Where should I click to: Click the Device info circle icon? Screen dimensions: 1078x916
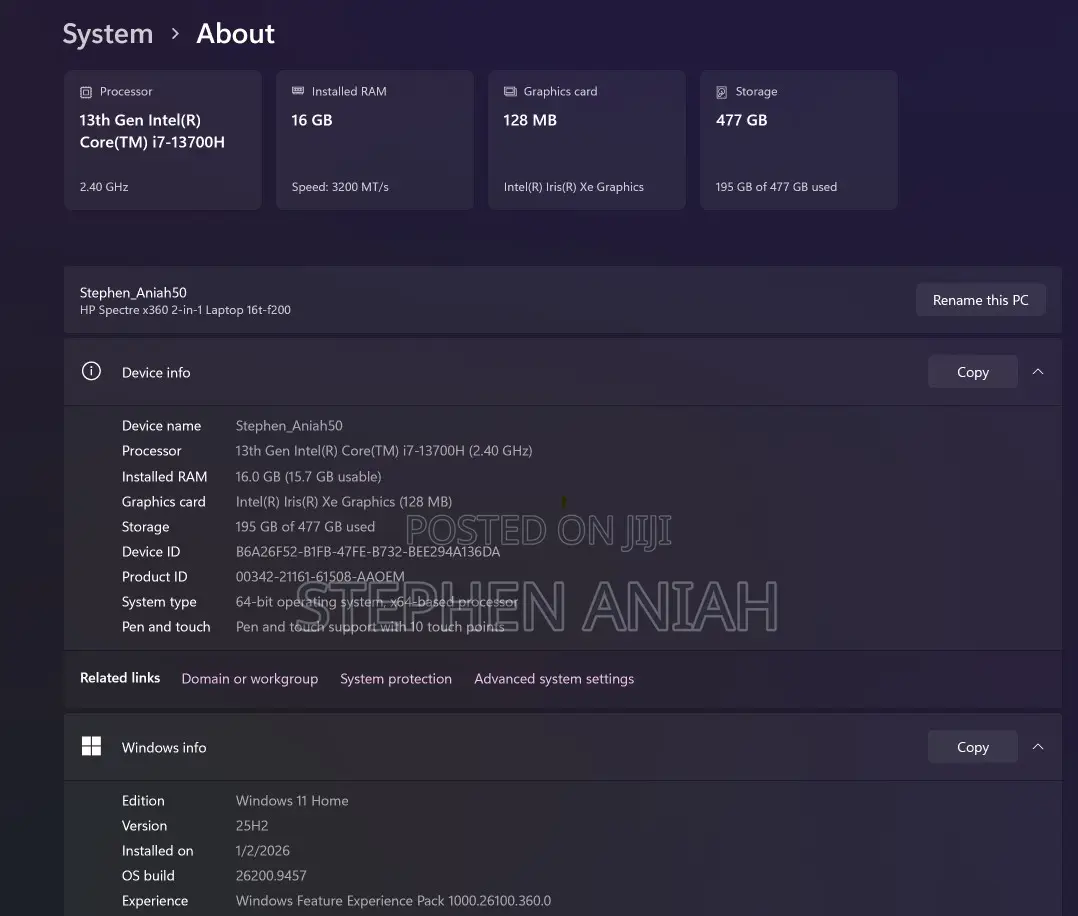[x=91, y=371]
